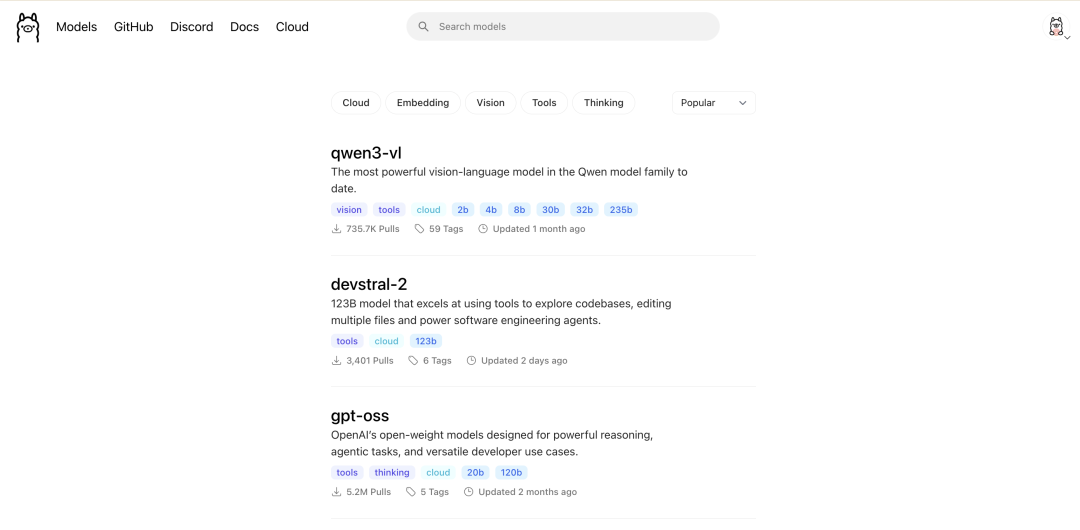1080x530 pixels.
Task: Open the devstral-2 model page
Action: pos(369,284)
